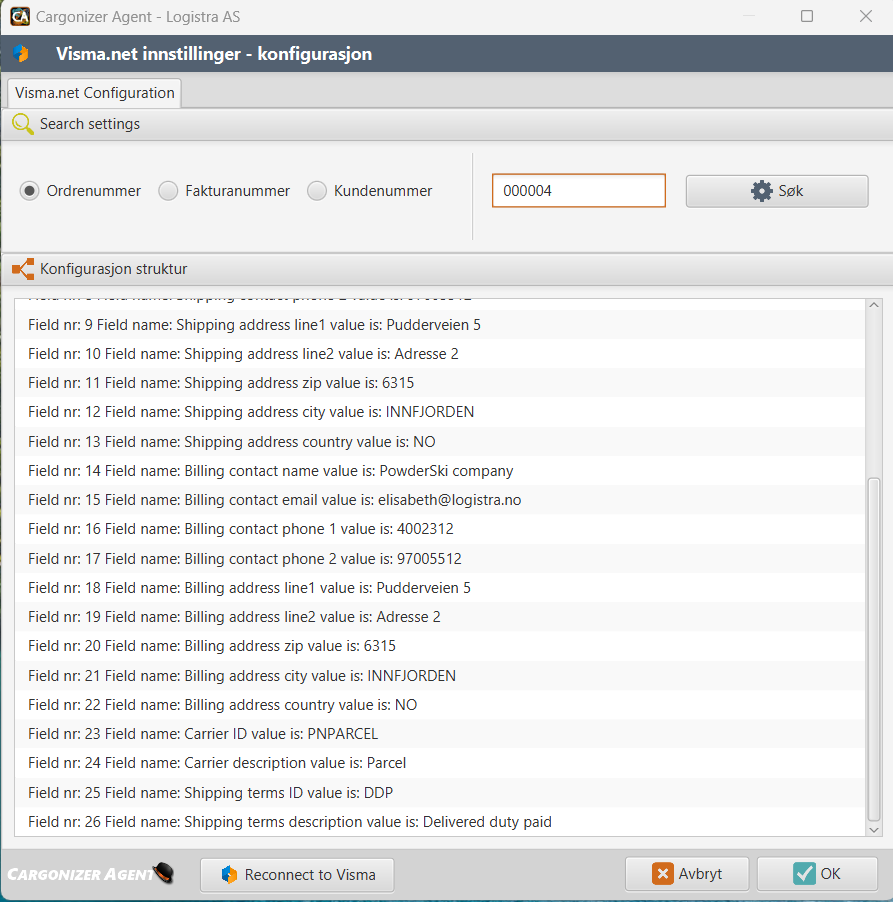893x902 pixels.
Task: Click the list scrollbar up arrow
Action: [874, 306]
